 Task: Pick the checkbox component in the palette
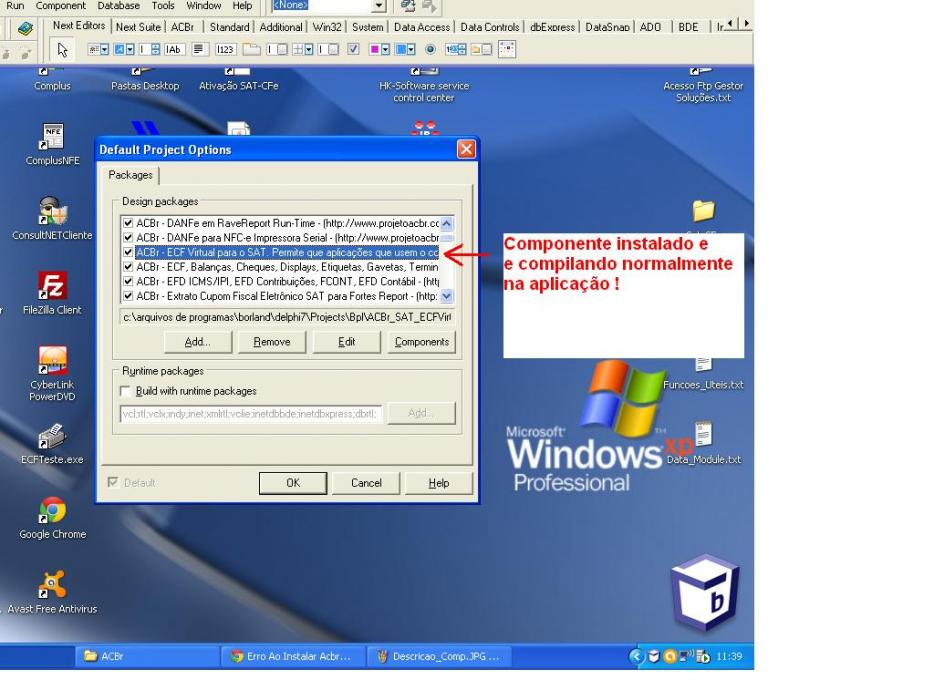(x=353, y=49)
